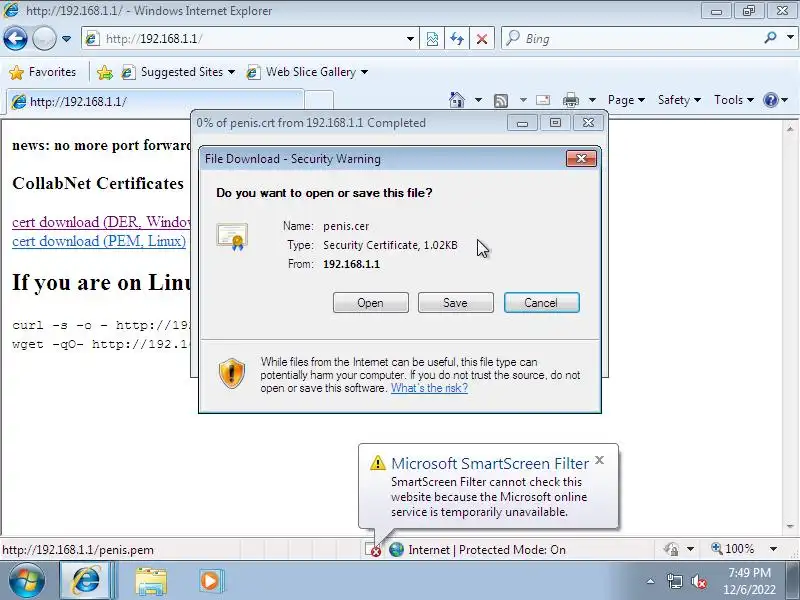The height and width of the screenshot is (600, 800).
Task: Open the Favorites center
Action: 43,72
